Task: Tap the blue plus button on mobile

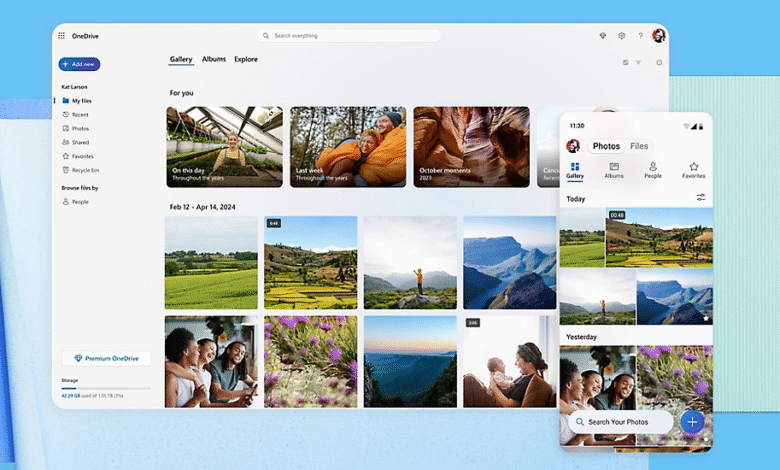Action: coord(691,422)
